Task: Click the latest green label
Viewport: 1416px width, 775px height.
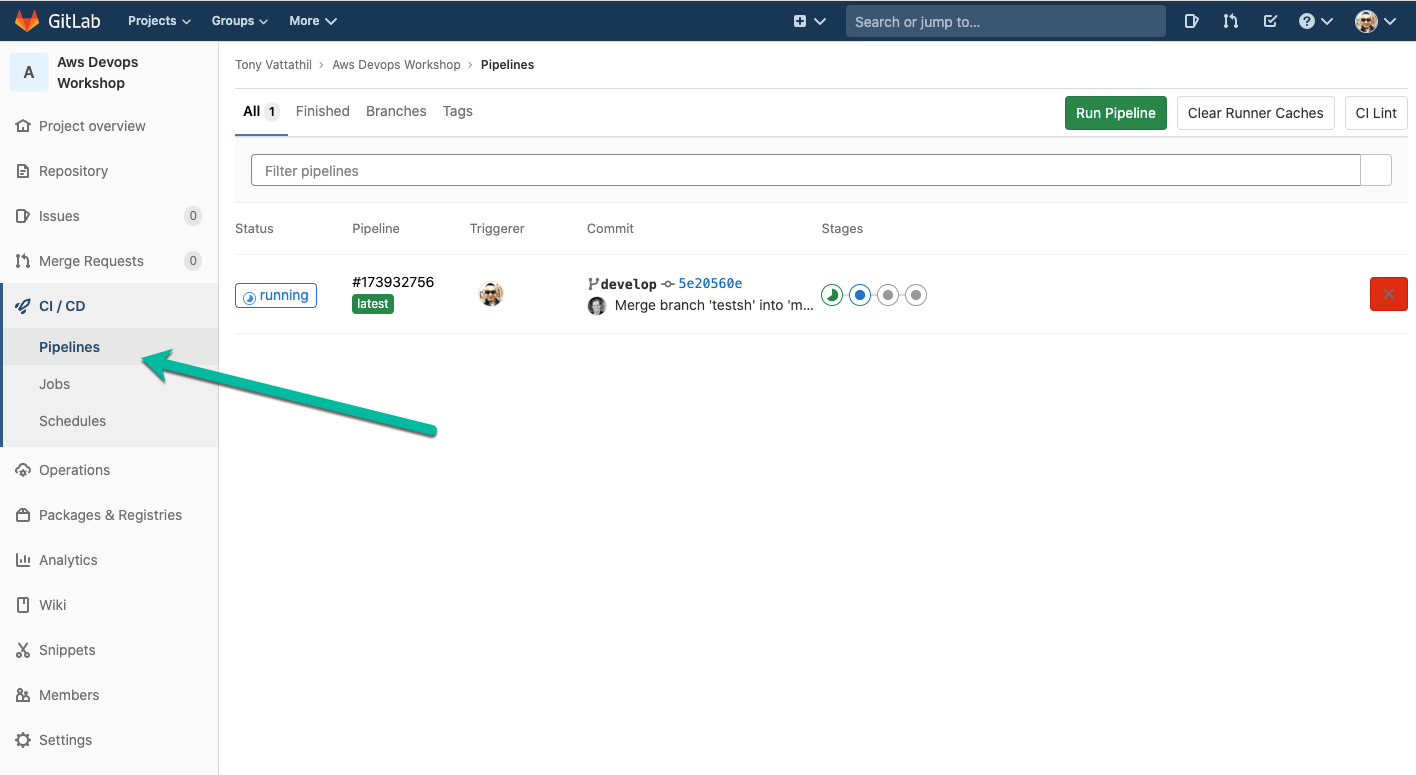Action: (373, 304)
